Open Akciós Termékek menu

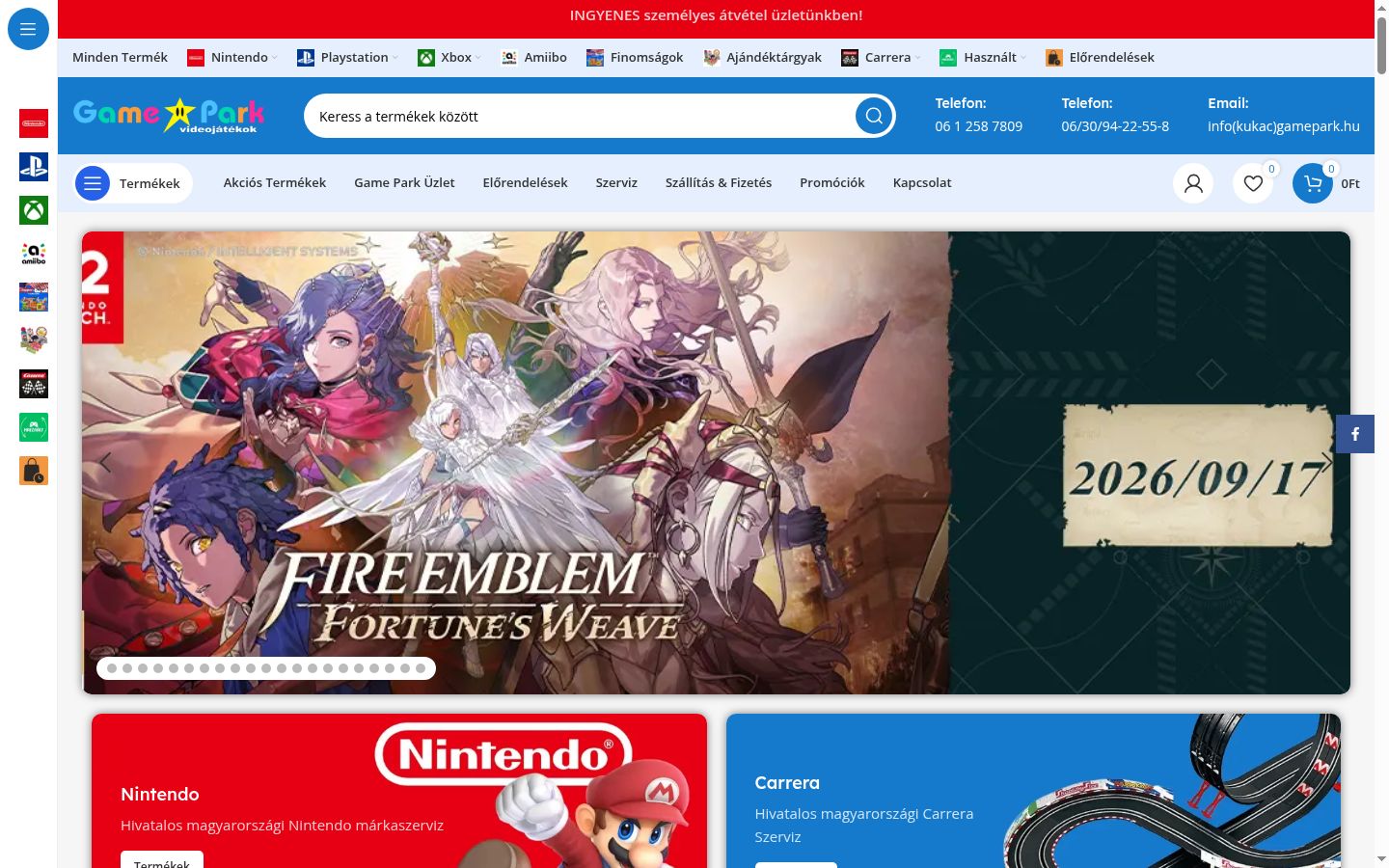[x=275, y=182]
